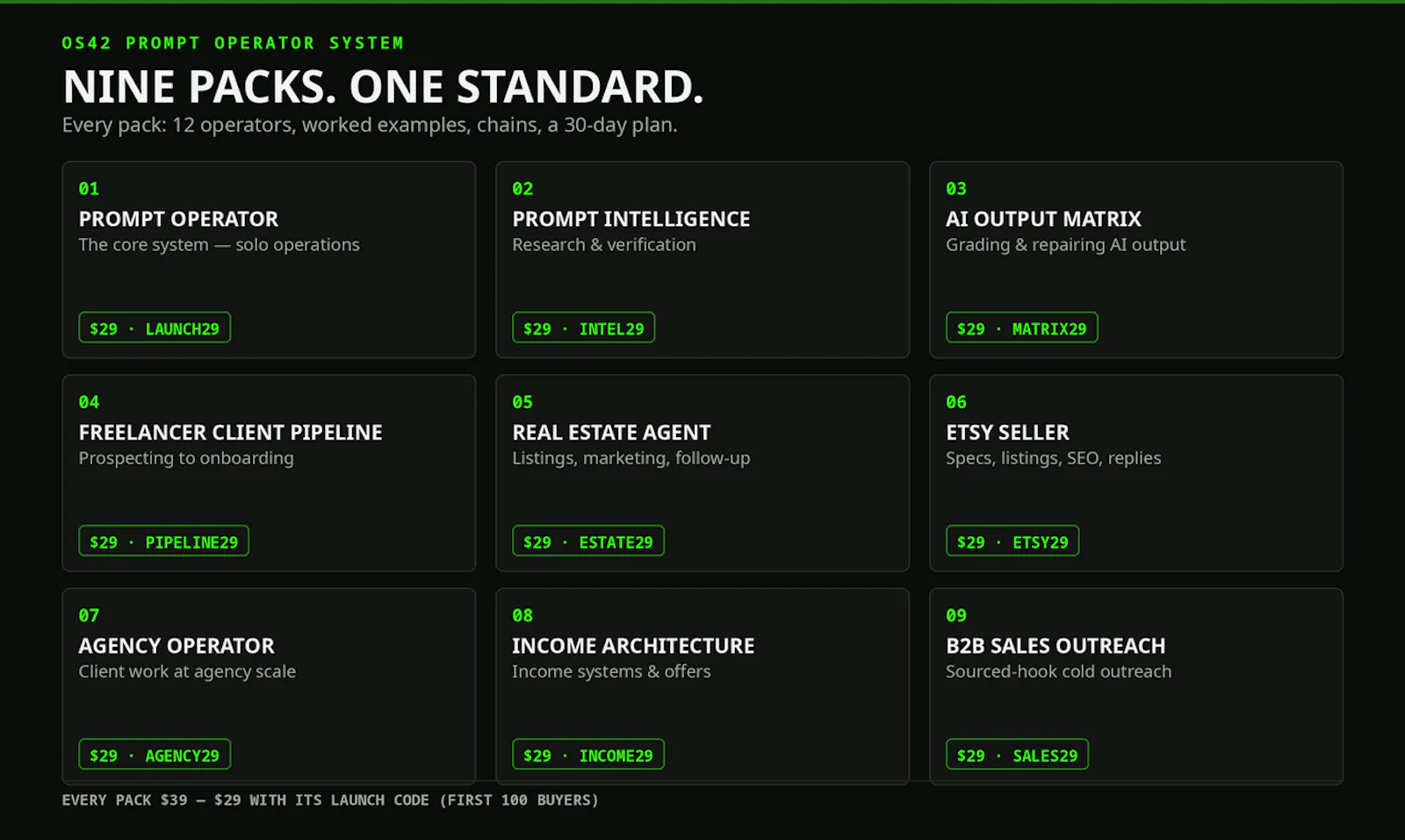Click the 'Every pack: 12 operators' subtitle
Image resolution: width=1405 pixels, height=840 pixels.
[x=370, y=125]
